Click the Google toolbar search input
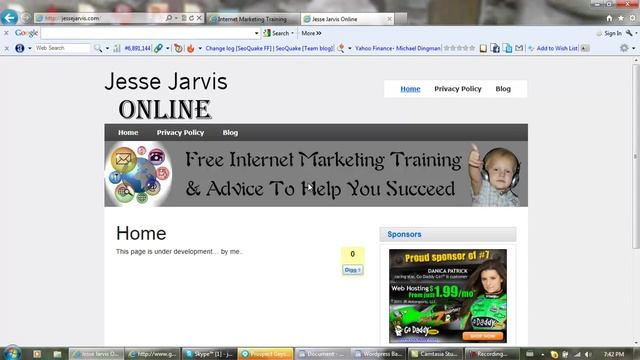The width and height of the screenshot is (640, 360). tap(147, 33)
